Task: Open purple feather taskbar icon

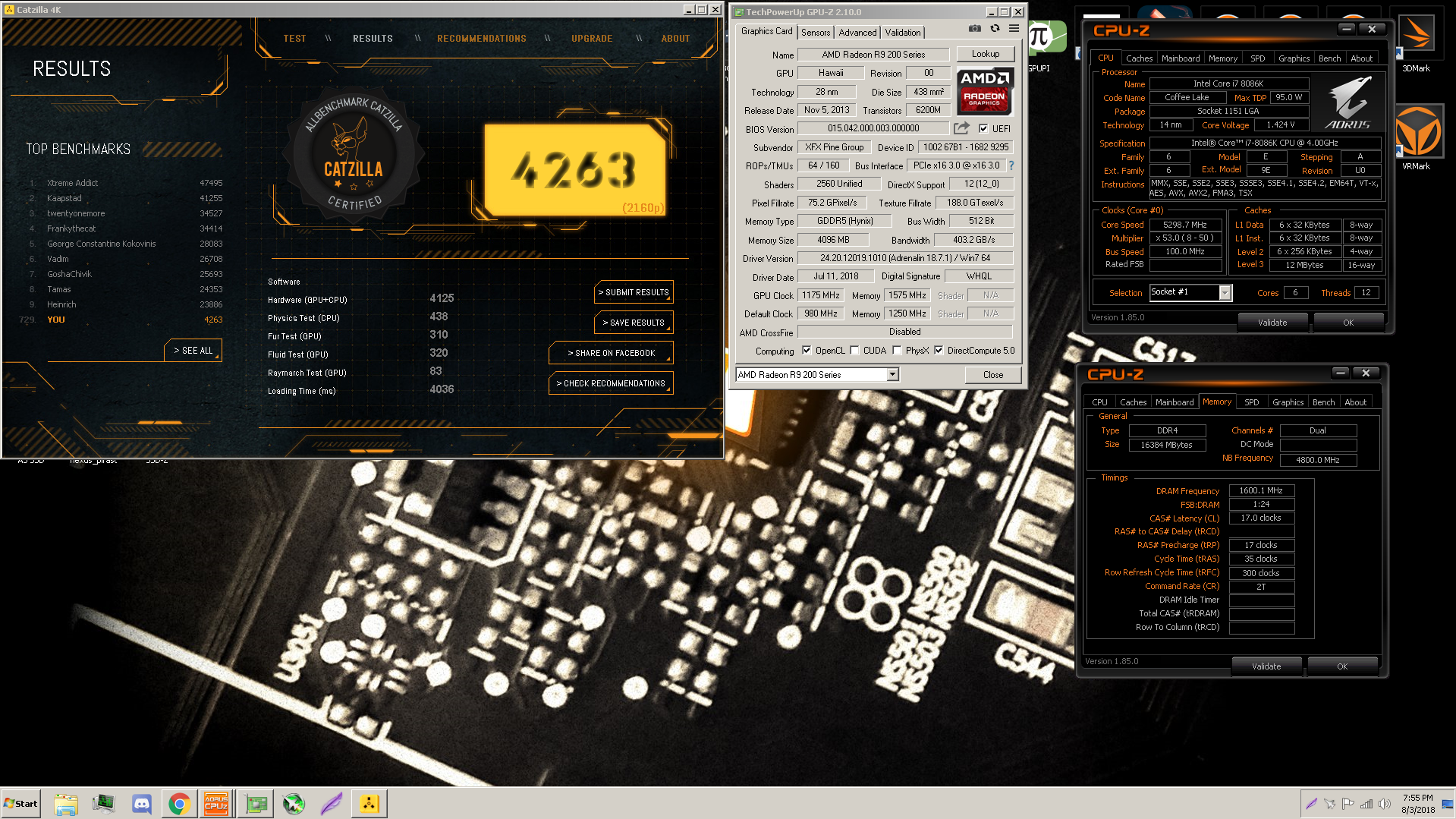Action: point(332,804)
